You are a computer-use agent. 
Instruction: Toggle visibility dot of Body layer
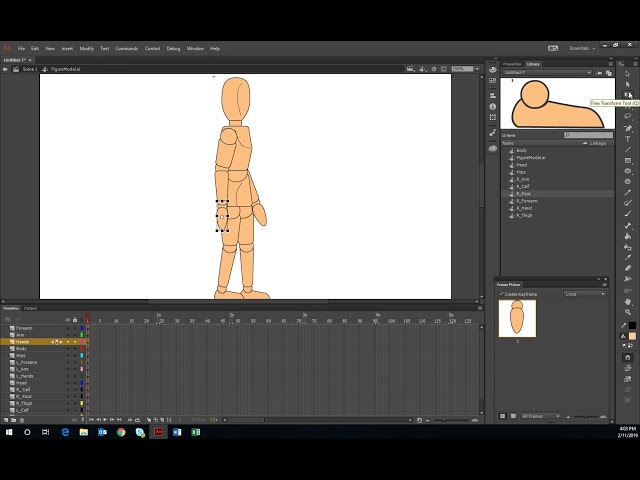pyautogui.click(x=68, y=349)
